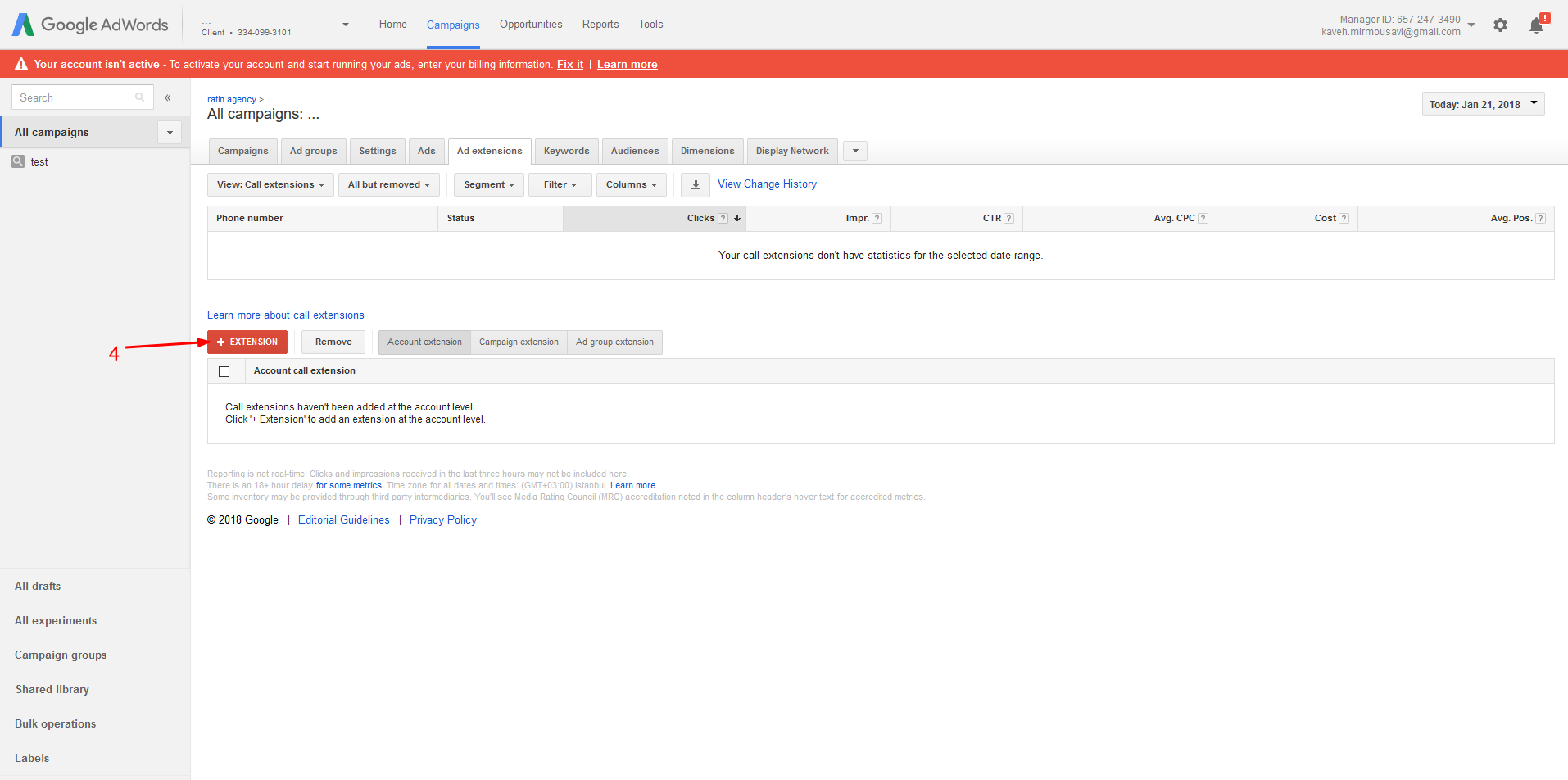Open the Privacy Policy link
This screenshot has height=780, width=1568.
tap(443, 520)
